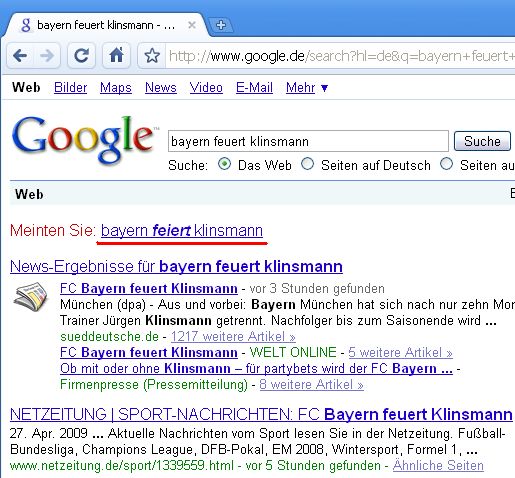Reload the page with refresh icon
The width and height of the screenshot is (515, 478).
(x=81, y=55)
